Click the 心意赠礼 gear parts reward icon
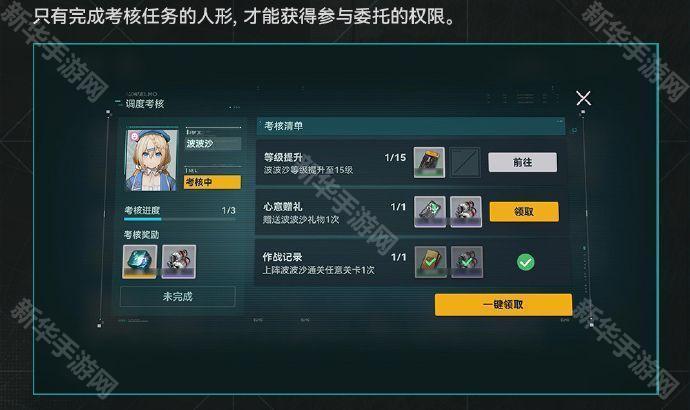Screen dimensions: 690x410 pyautogui.click(x=466, y=212)
